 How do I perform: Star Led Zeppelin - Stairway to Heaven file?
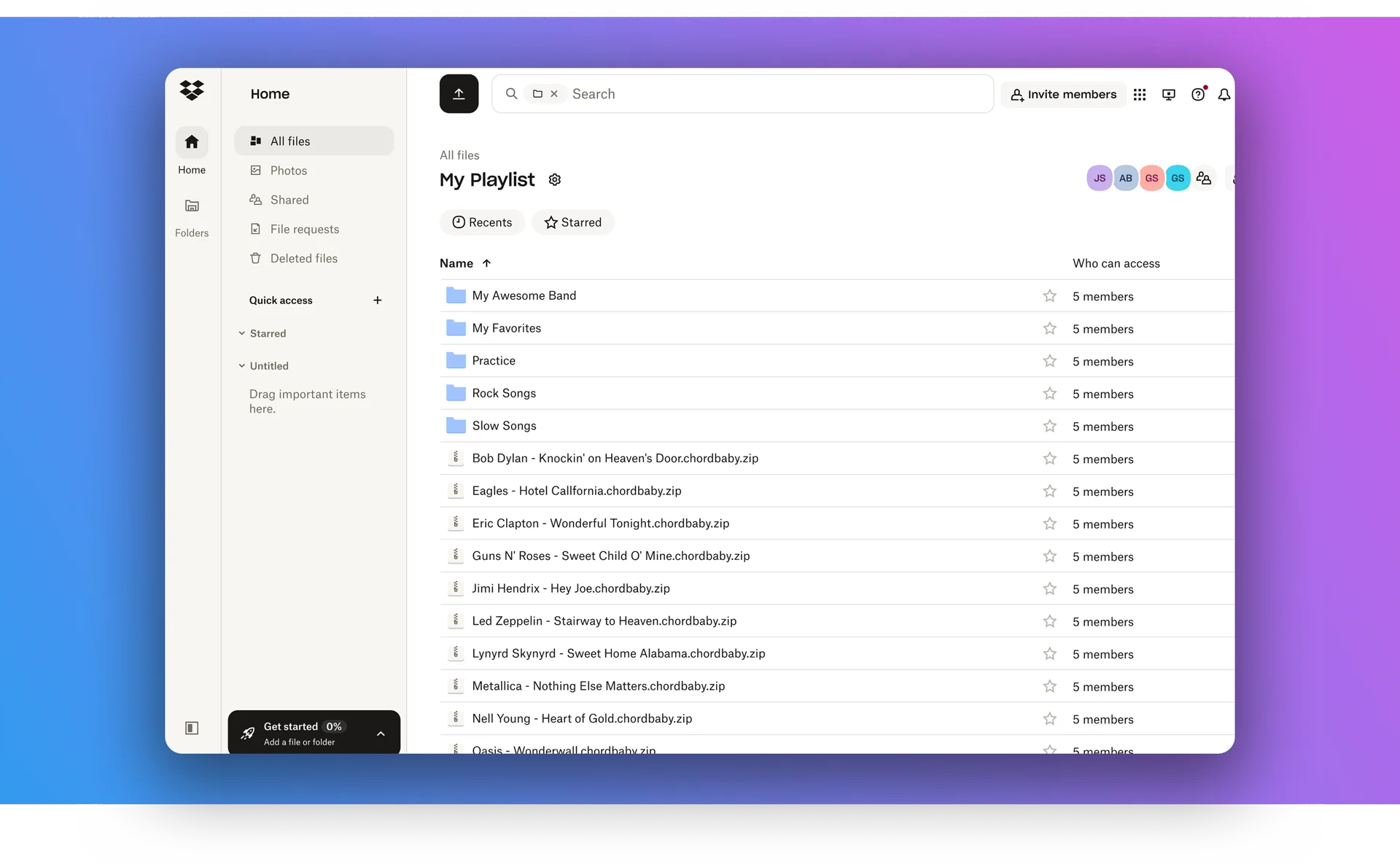[1049, 621]
